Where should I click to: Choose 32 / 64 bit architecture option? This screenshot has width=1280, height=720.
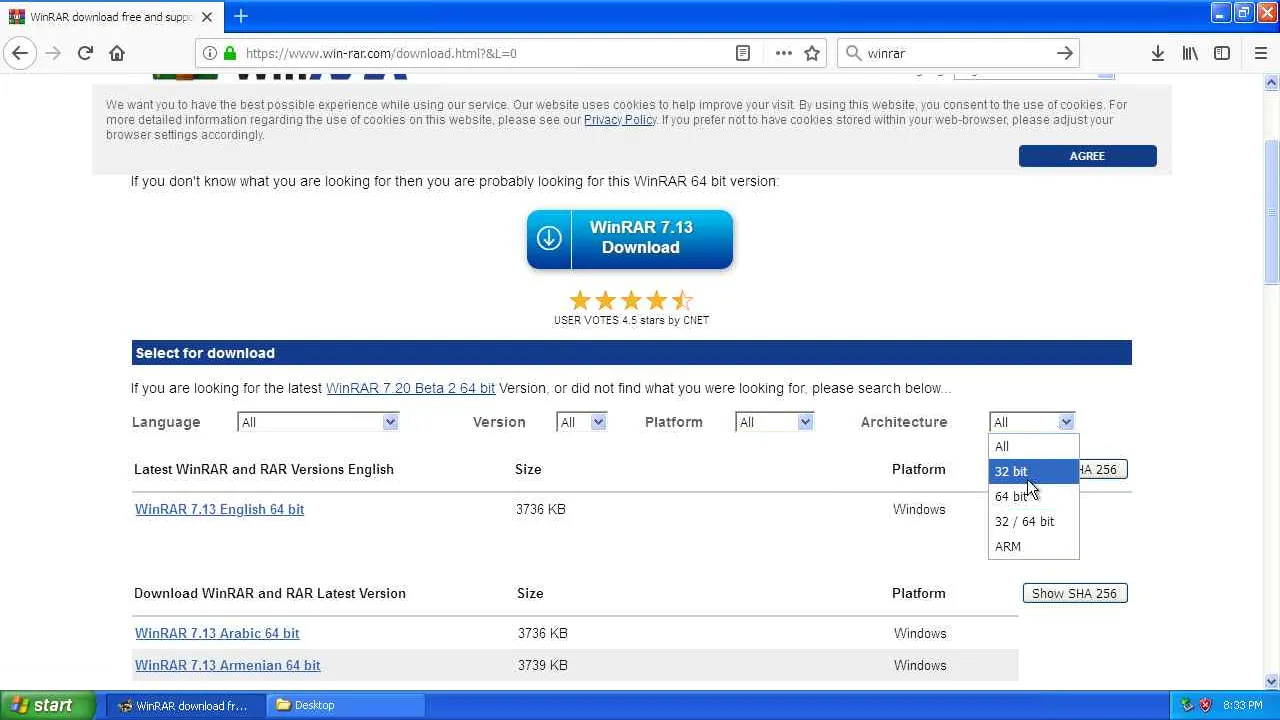[1034, 521]
